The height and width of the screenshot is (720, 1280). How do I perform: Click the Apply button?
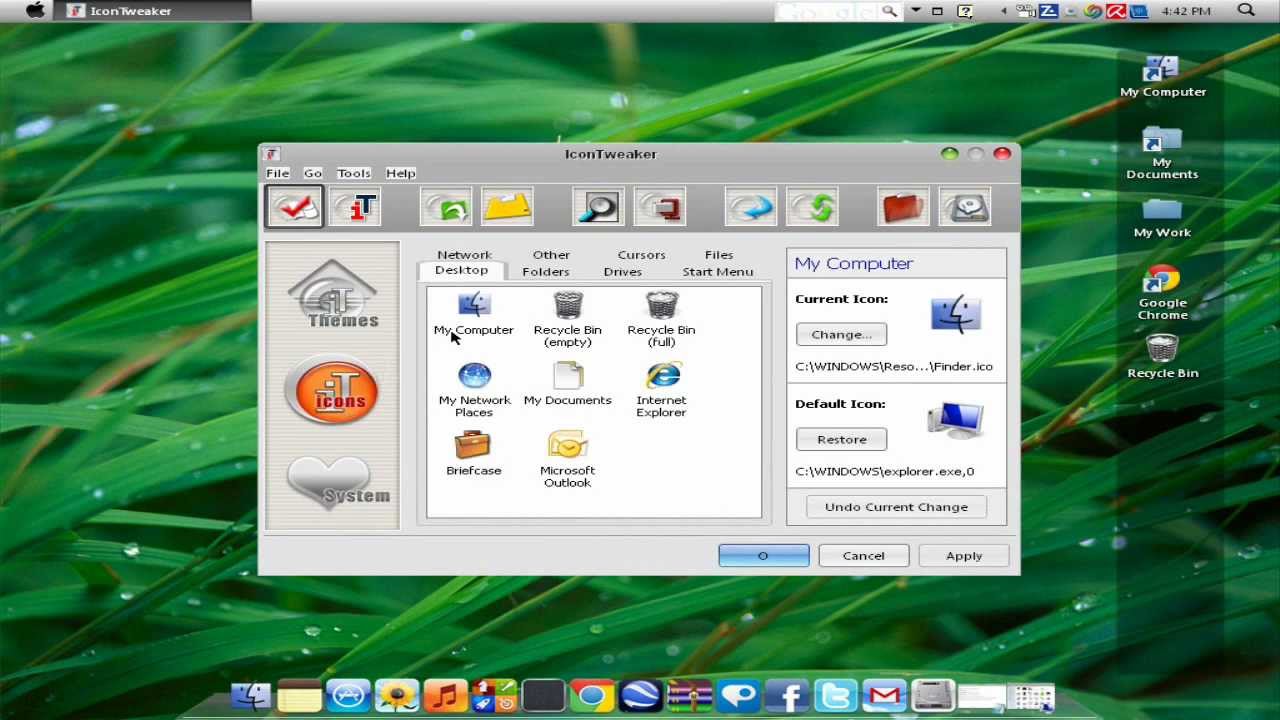pos(964,556)
